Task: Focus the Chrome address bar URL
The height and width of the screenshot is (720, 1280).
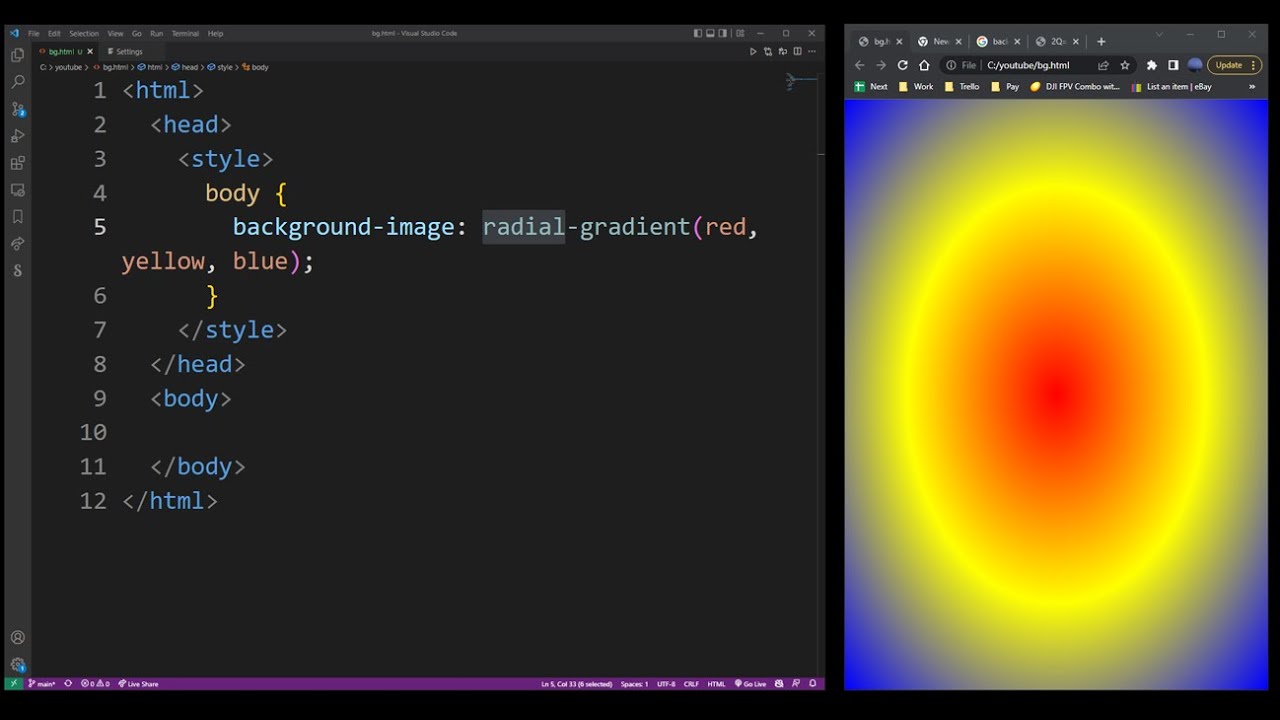Action: (x=1028, y=65)
